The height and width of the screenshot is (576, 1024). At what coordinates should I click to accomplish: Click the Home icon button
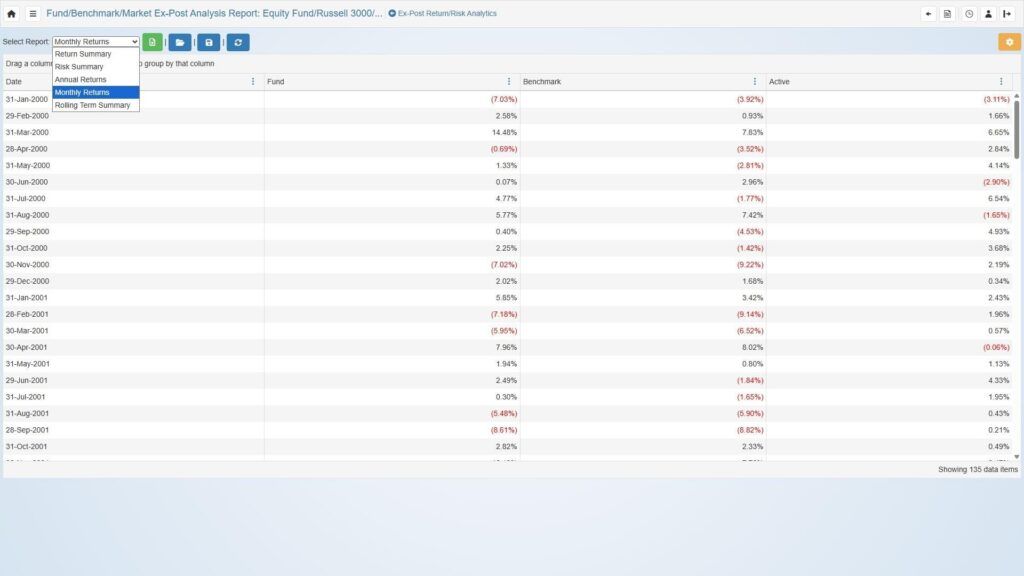[12, 14]
